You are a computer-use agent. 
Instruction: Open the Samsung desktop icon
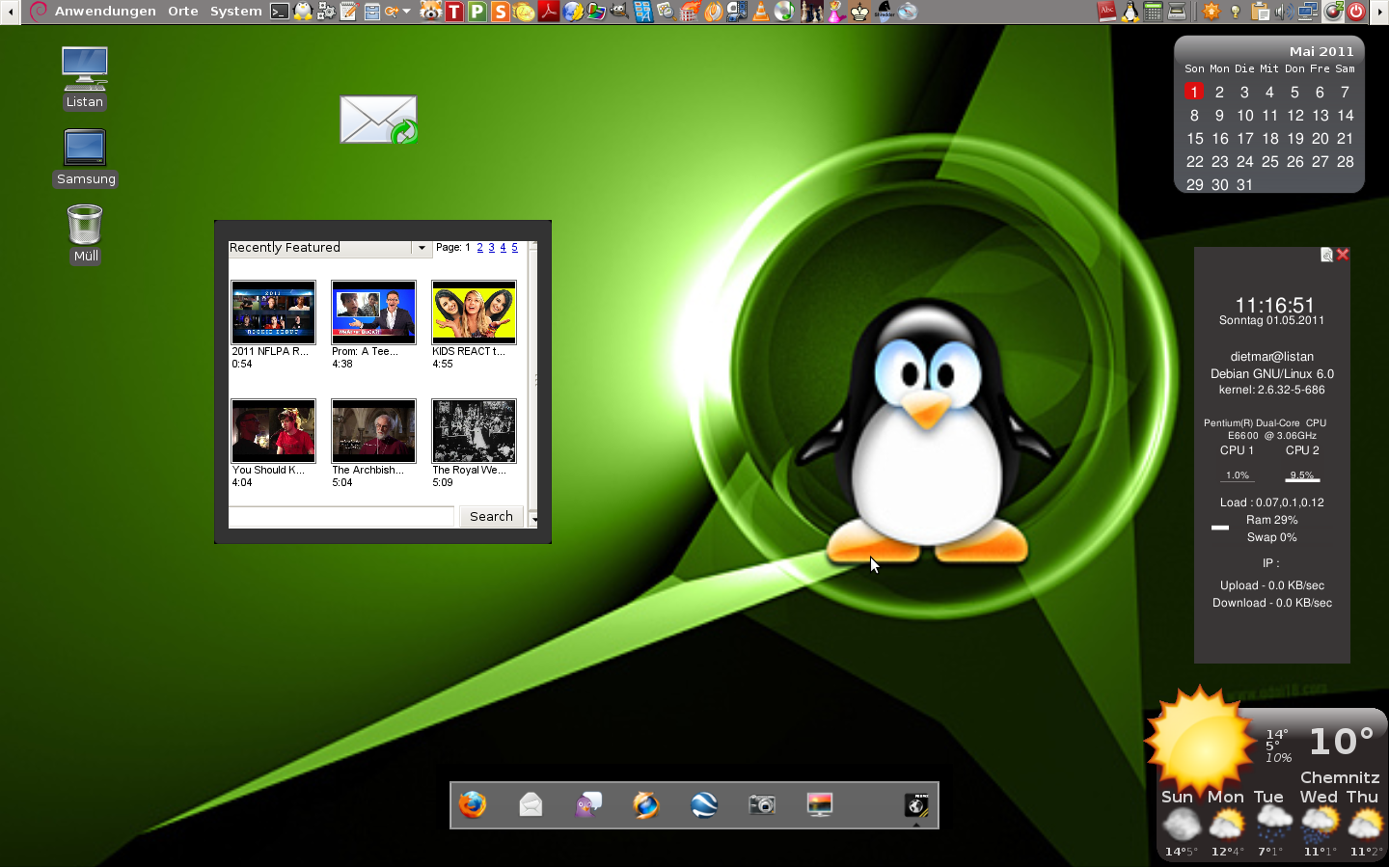tap(86, 157)
